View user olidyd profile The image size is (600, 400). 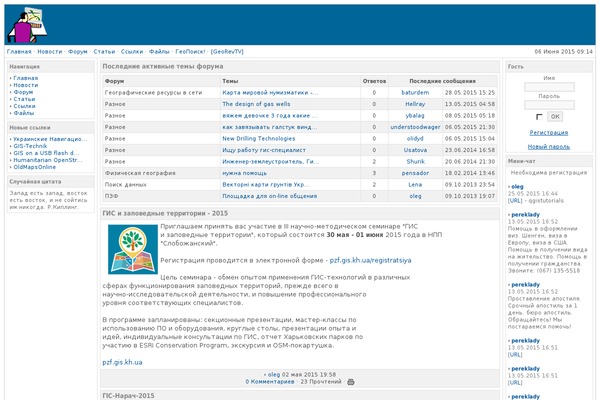tap(415, 139)
